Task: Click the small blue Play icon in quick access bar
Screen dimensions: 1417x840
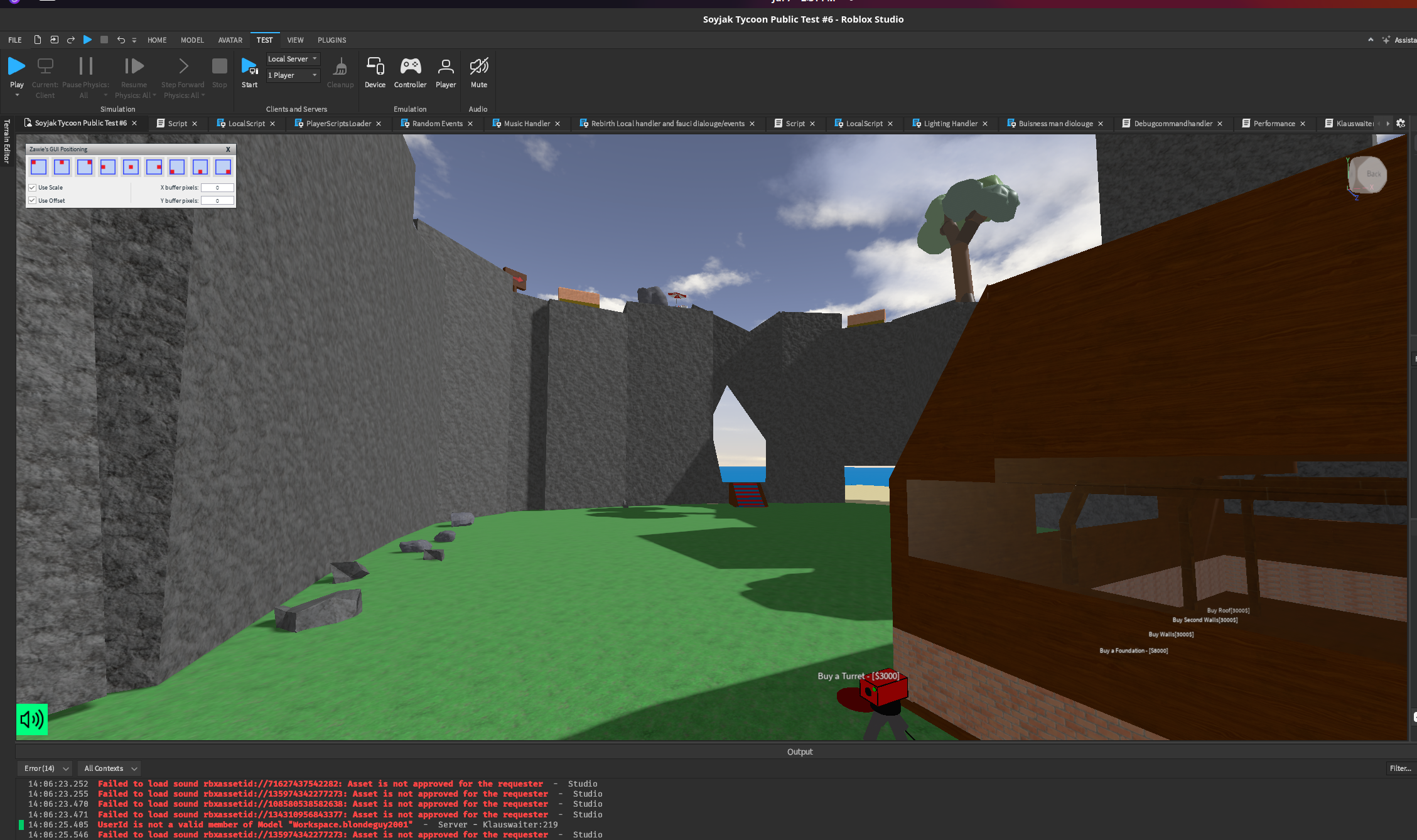Action: pyautogui.click(x=88, y=40)
